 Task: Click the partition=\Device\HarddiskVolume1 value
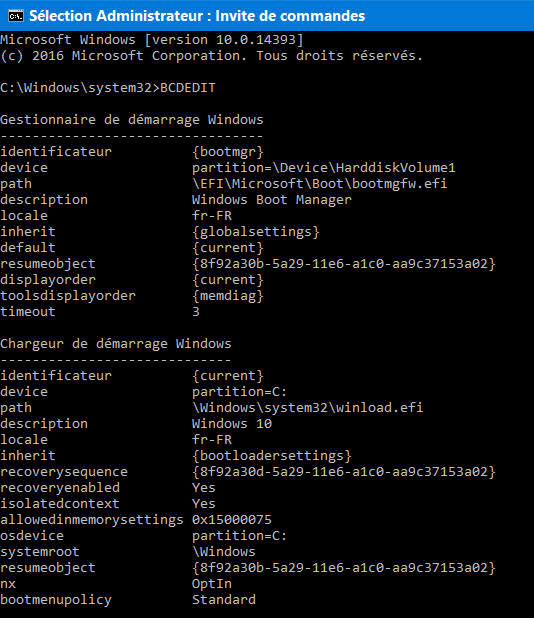click(324, 168)
